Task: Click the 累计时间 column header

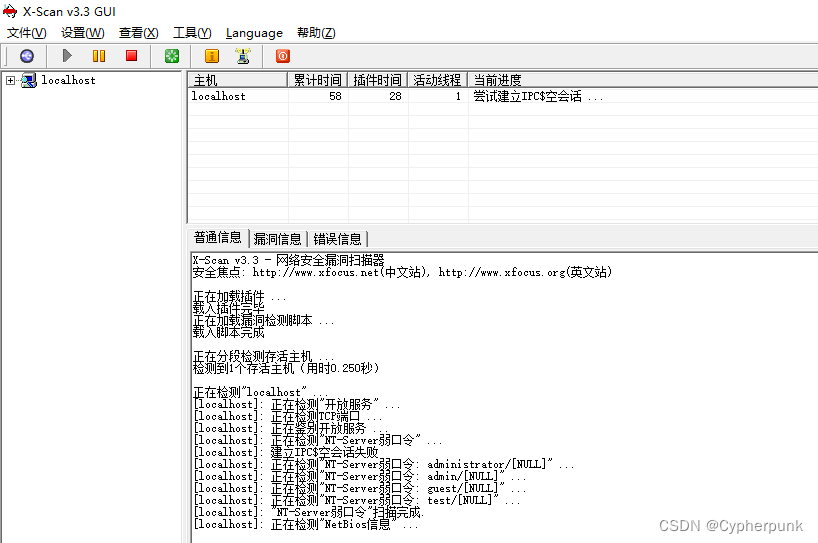Action: 317,80
